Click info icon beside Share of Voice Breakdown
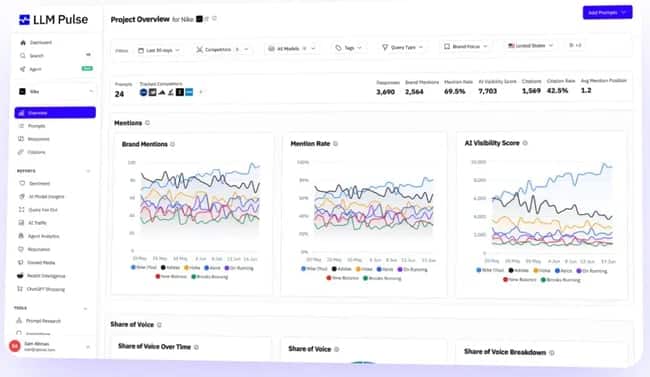 tap(552, 353)
